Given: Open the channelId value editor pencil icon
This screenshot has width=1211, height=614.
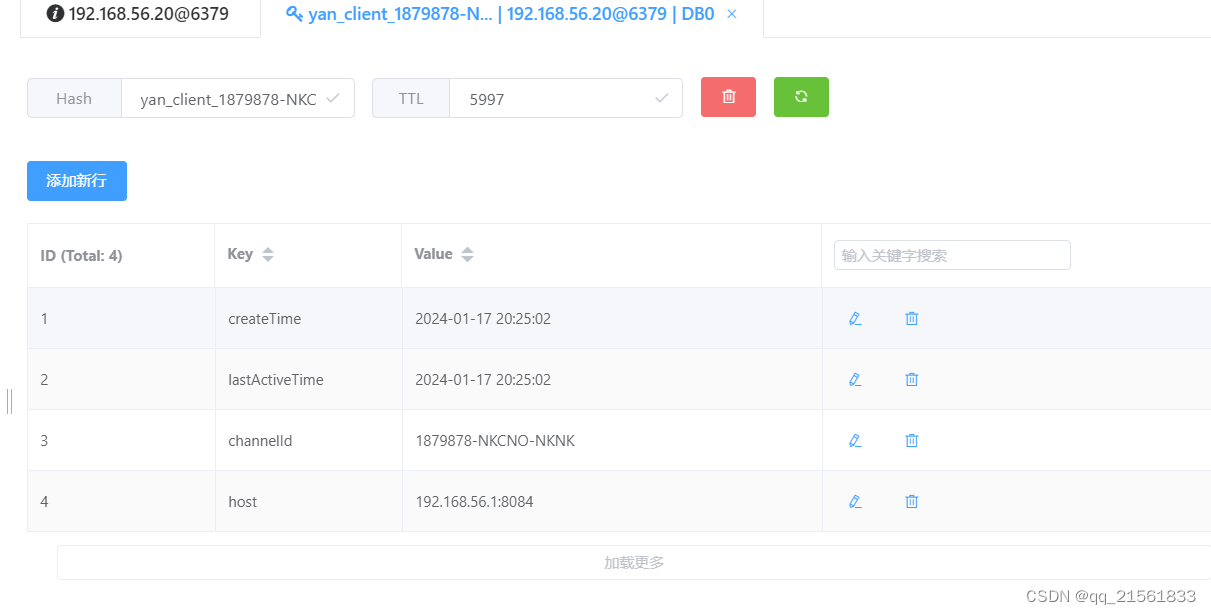Looking at the screenshot, I should pos(855,440).
